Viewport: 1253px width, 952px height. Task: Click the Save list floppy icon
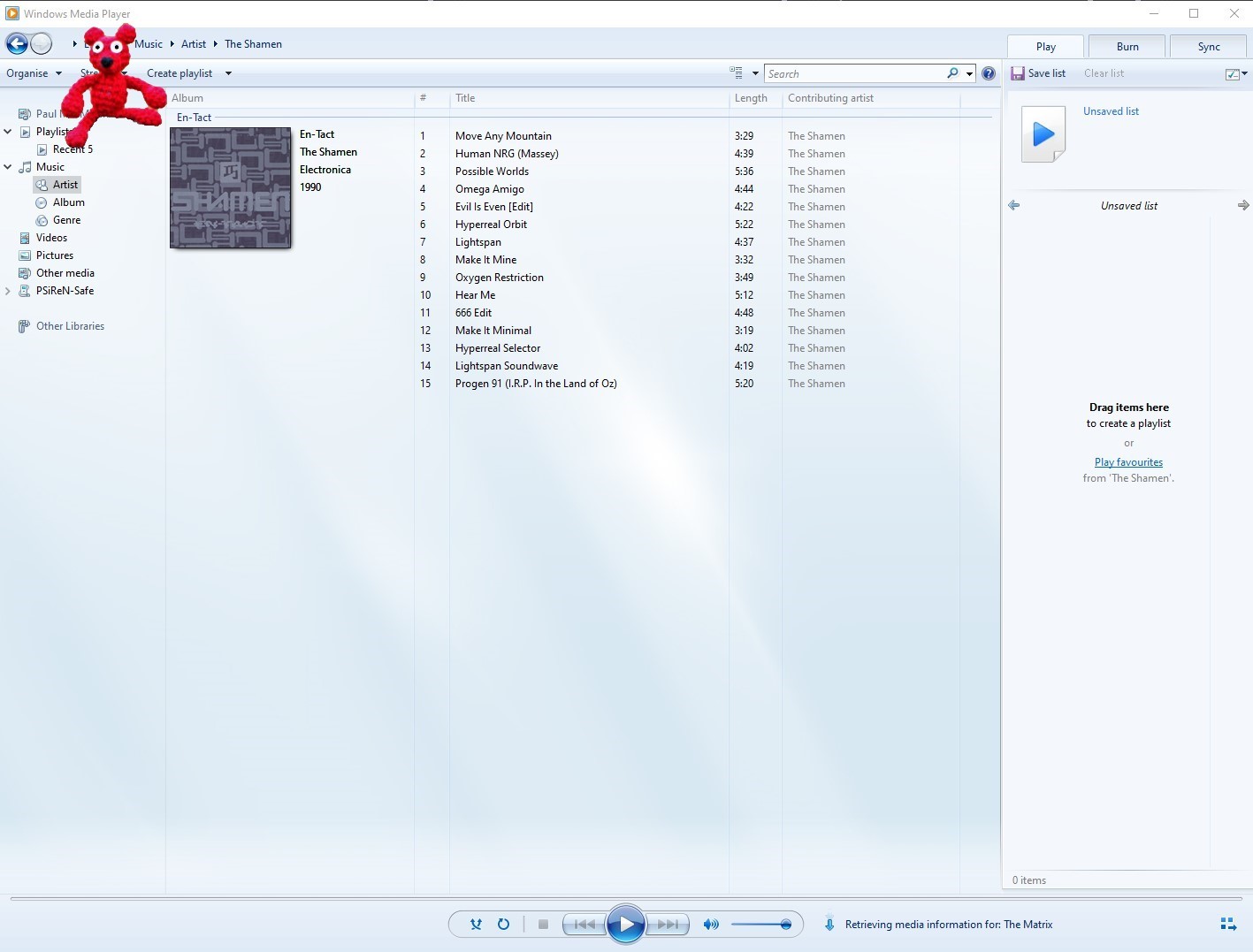tap(1018, 73)
